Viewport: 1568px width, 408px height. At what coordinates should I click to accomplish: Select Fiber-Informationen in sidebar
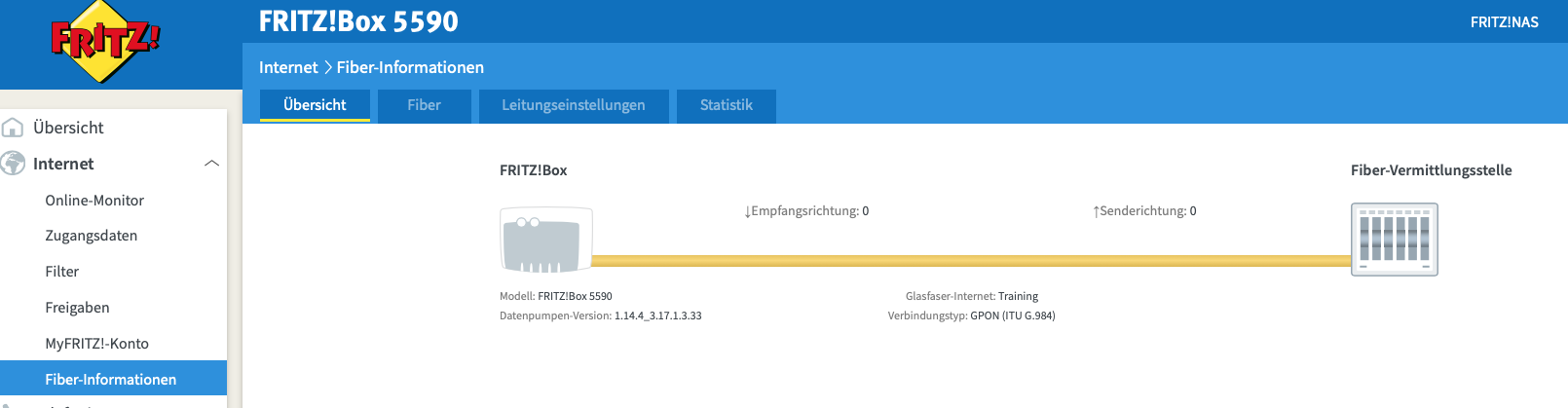113,379
